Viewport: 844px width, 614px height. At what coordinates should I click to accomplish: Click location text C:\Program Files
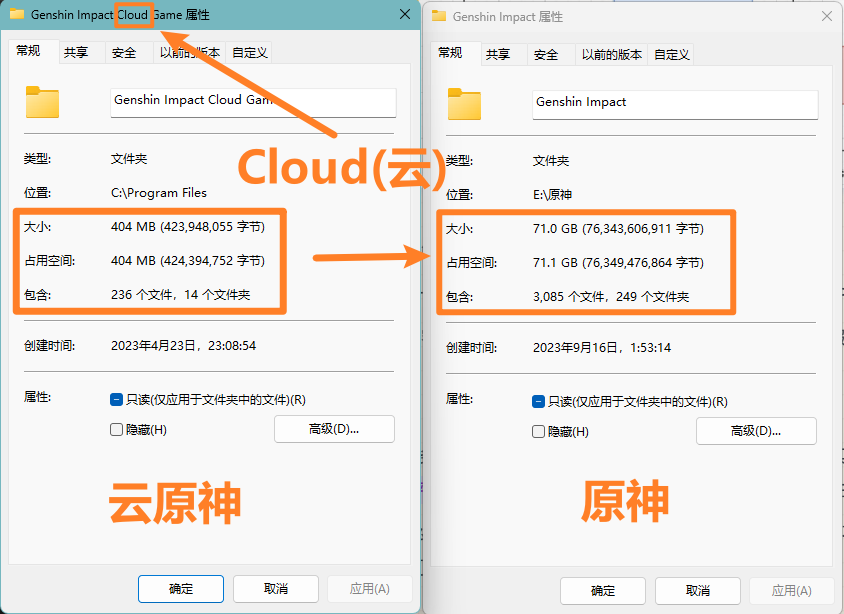[x=159, y=193]
